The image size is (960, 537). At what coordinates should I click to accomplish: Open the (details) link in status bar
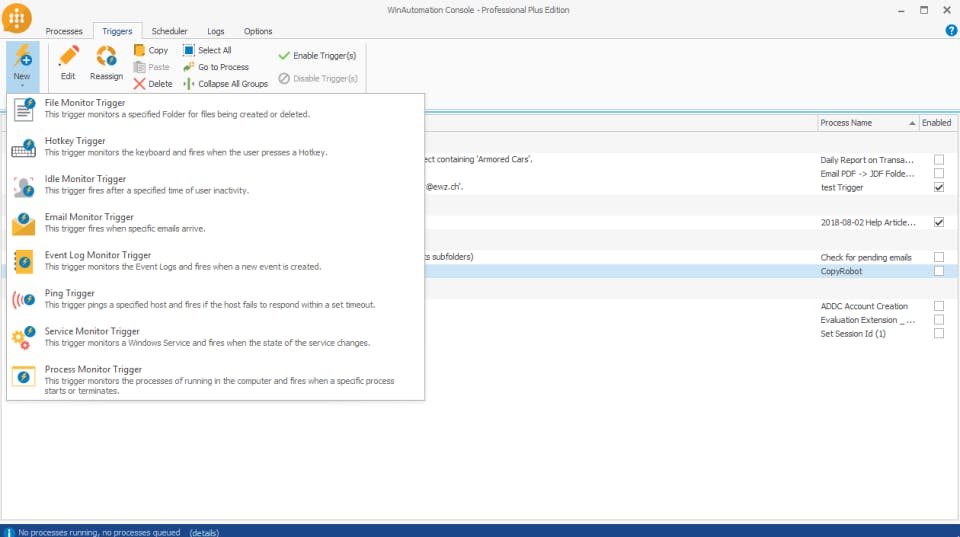click(x=204, y=533)
